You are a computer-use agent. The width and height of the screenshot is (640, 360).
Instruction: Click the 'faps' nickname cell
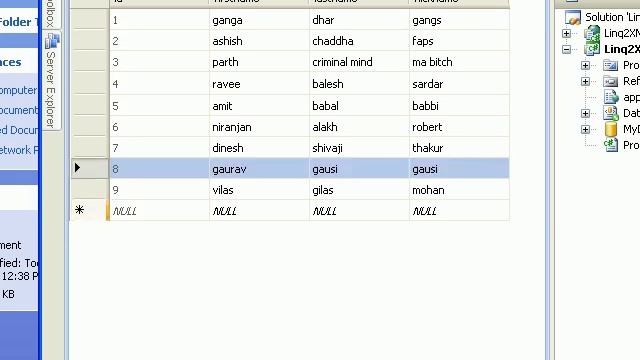(x=459, y=41)
